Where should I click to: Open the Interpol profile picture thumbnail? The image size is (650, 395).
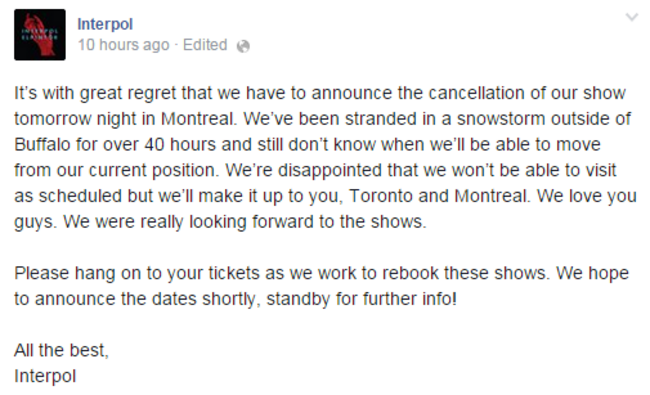click(x=40, y=35)
